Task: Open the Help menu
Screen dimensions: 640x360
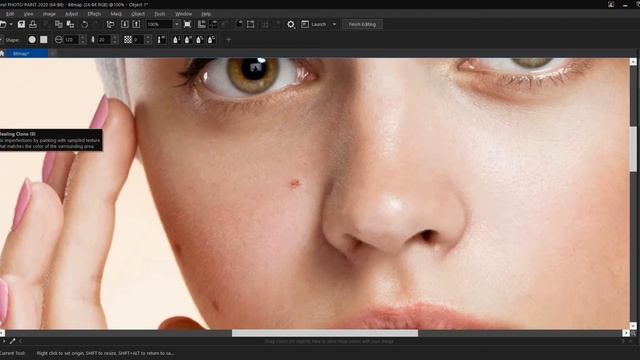Action: point(206,14)
